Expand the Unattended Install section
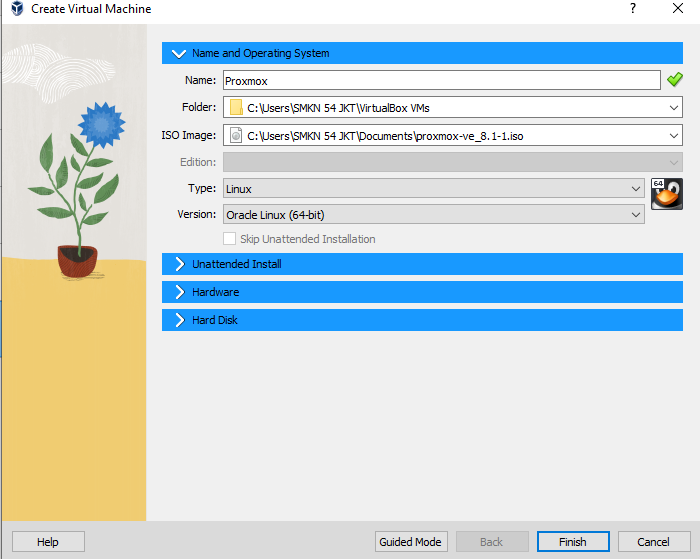This screenshot has width=700, height=559. 422,264
